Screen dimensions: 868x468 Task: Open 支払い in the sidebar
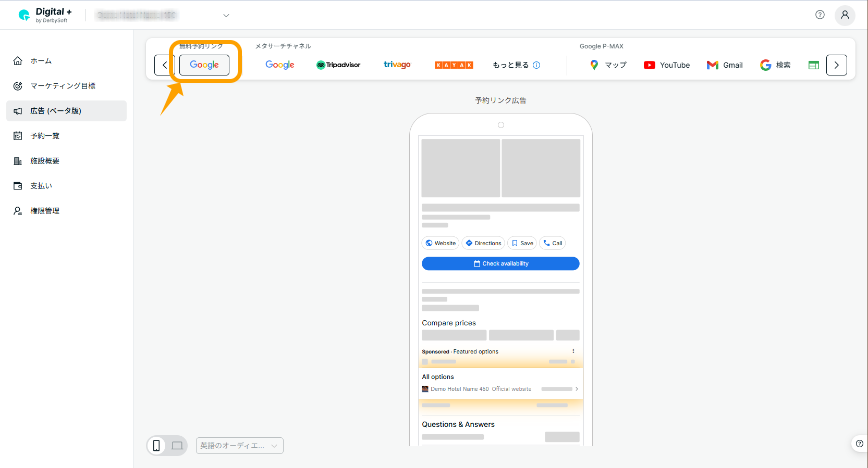66,186
